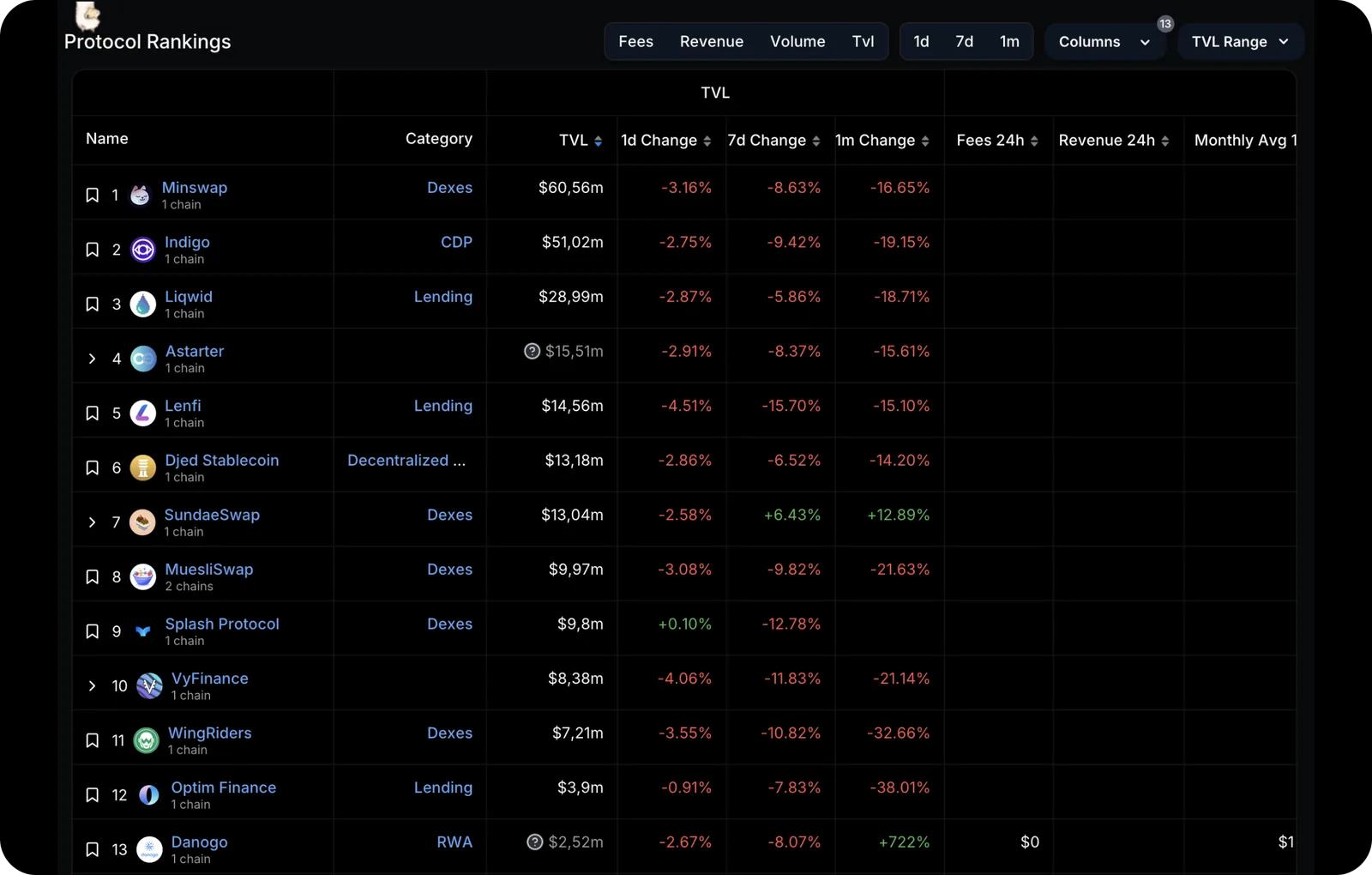Select the 1m time range
Image resolution: width=1372 pixels, height=875 pixels.
1010,42
